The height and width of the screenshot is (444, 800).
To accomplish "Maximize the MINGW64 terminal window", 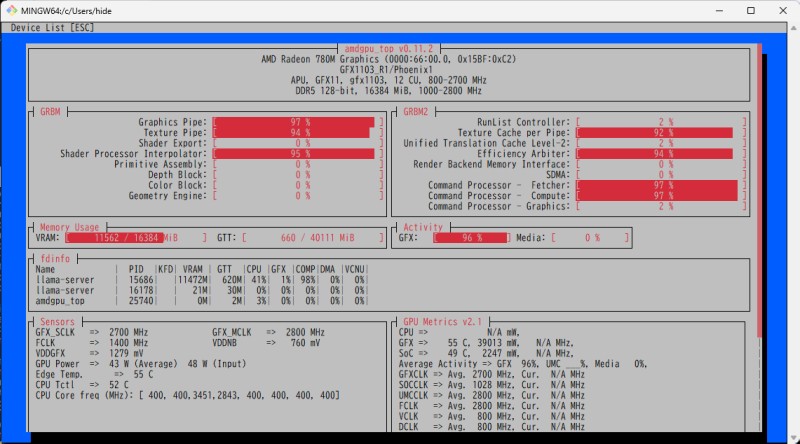I will pos(751,10).
